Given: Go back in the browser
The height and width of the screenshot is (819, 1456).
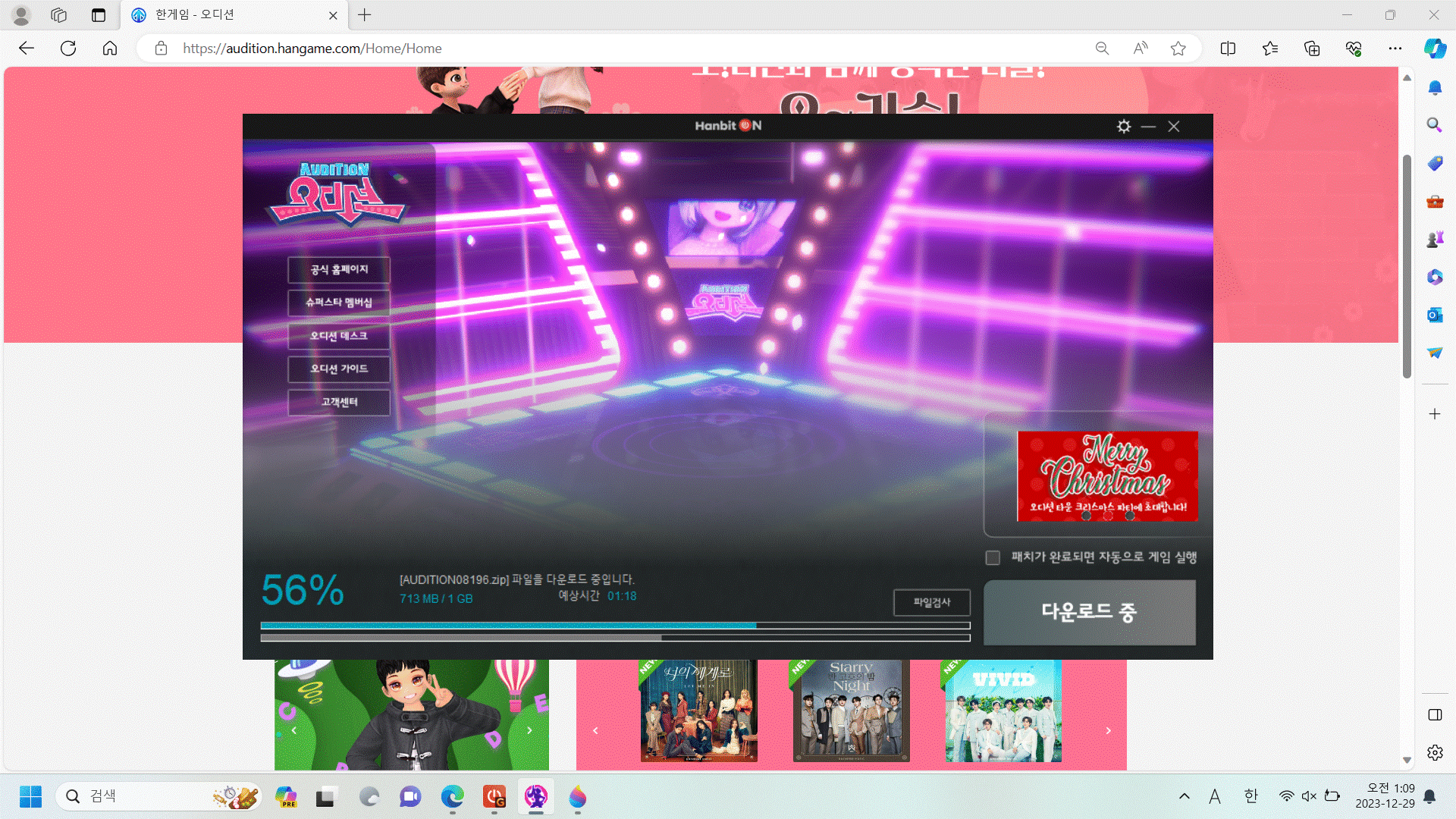Looking at the screenshot, I should point(27,49).
